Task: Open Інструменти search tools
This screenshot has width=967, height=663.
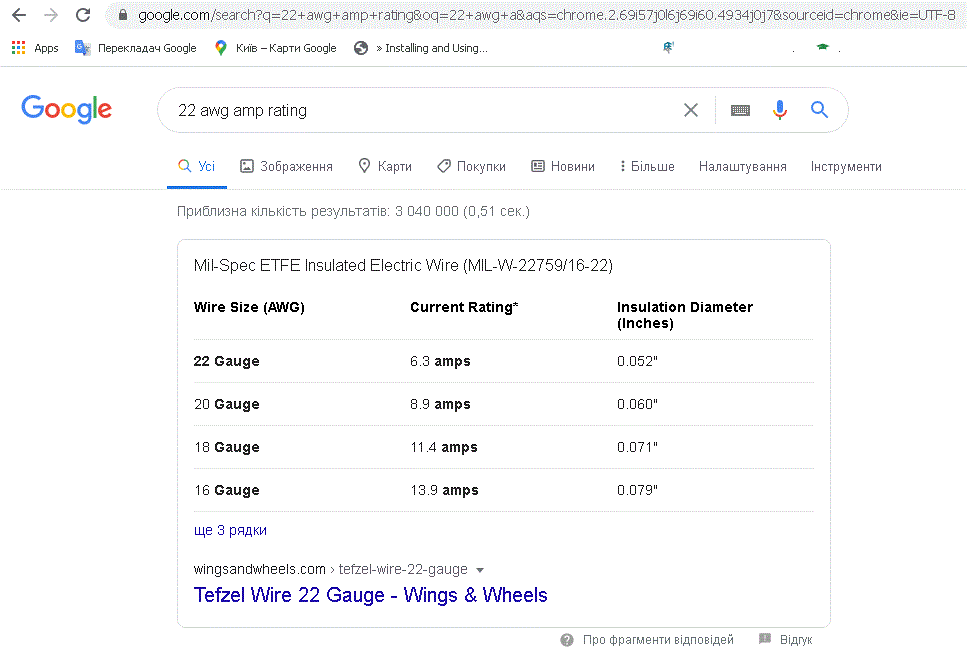Action: click(x=846, y=167)
